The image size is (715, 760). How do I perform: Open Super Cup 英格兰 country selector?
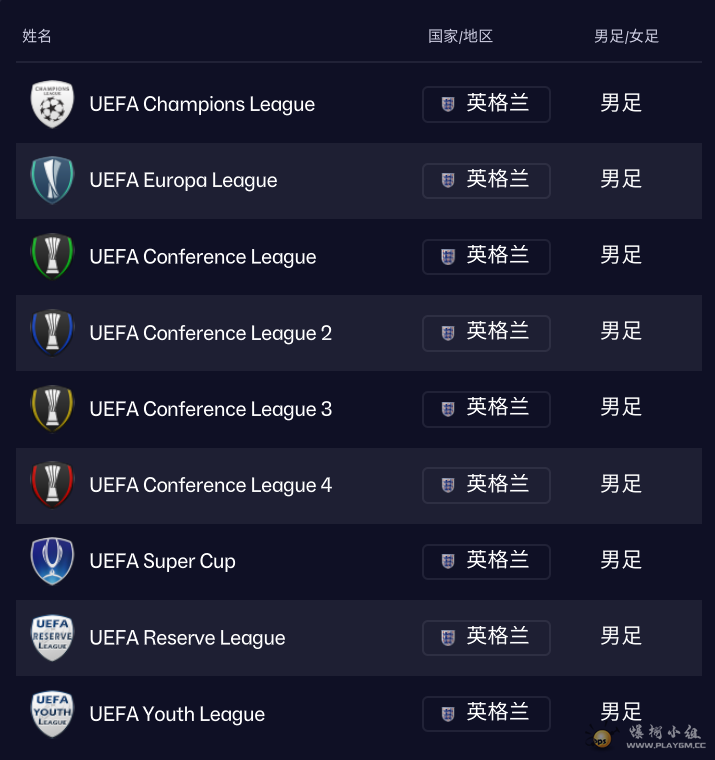[x=486, y=561]
